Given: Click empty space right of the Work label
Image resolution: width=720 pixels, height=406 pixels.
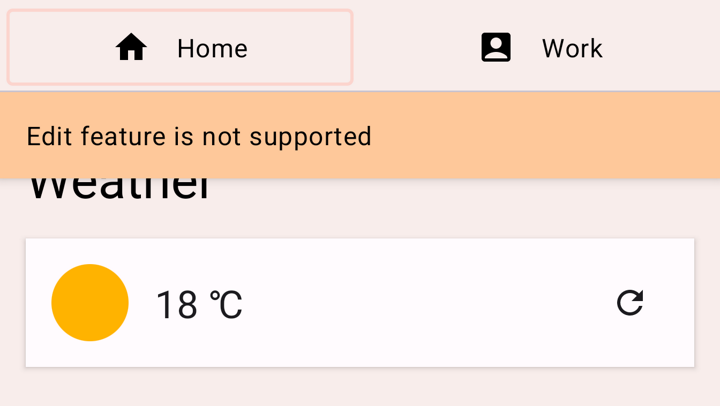Looking at the screenshot, I should [660, 48].
